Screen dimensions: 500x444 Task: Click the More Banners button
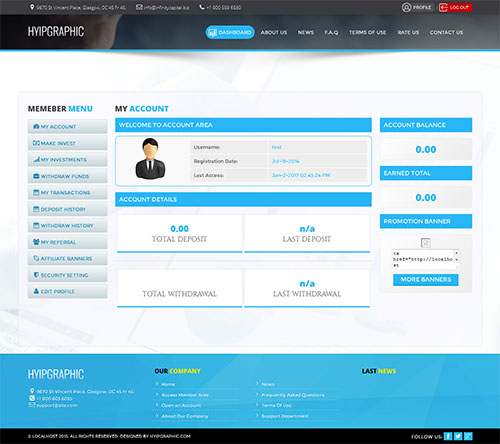[426, 279]
